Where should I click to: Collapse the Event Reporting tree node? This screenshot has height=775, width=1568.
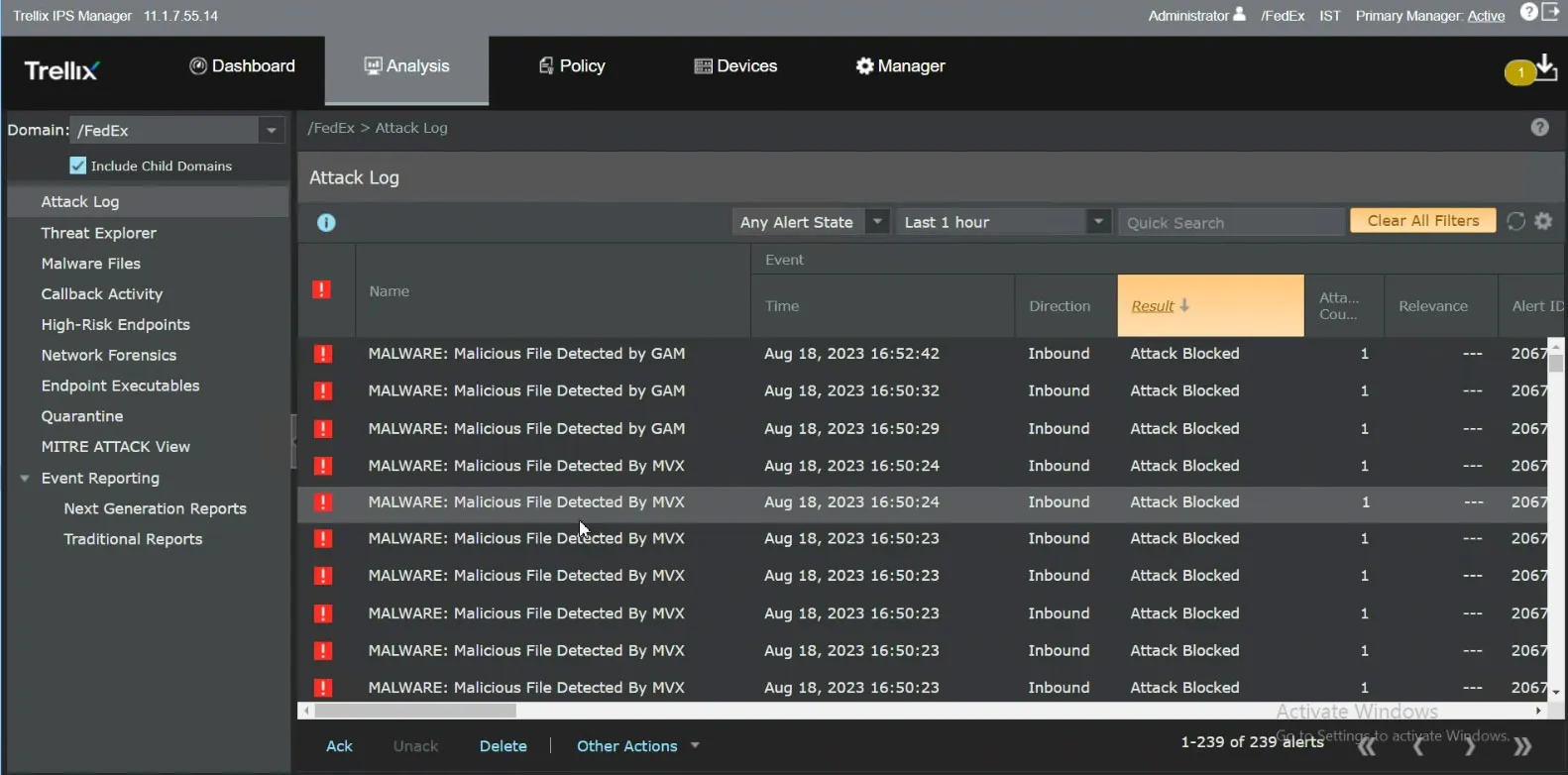(x=25, y=478)
